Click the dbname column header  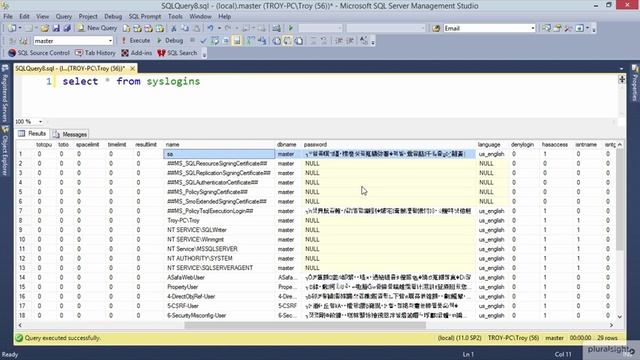(x=288, y=144)
